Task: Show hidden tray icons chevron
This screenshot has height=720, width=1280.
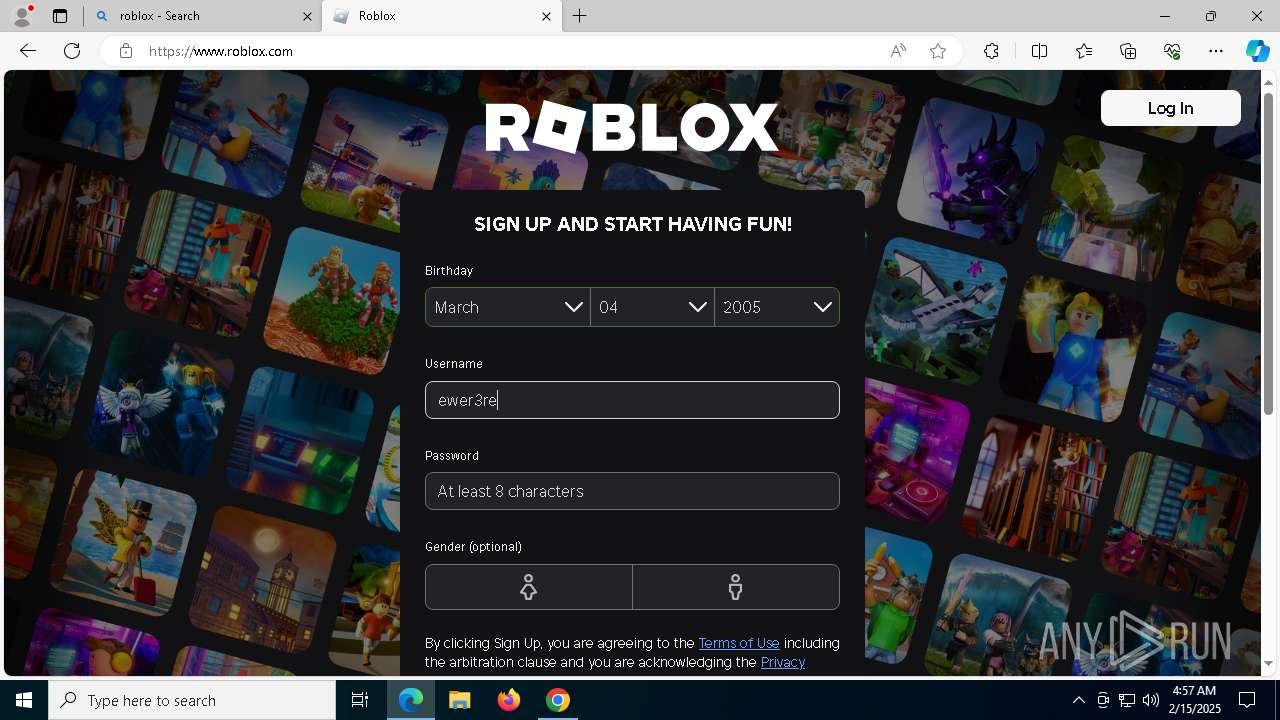Action: pyautogui.click(x=1078, y=700)
